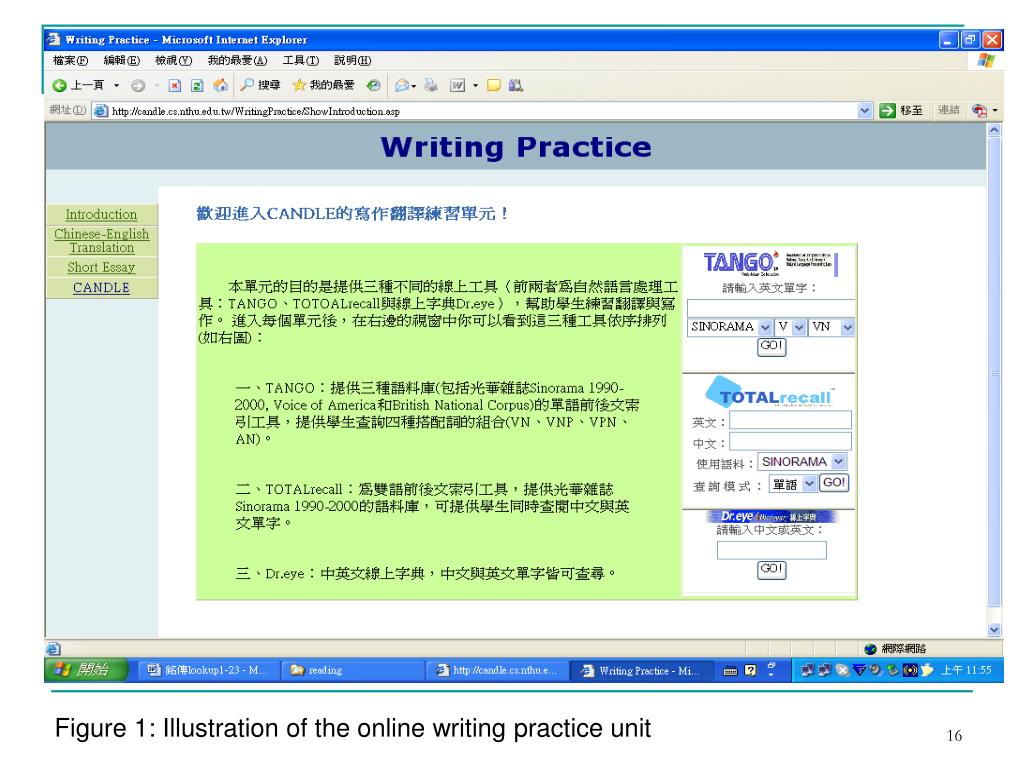Open Search with the magnifier icon
Screen dimensions: 1024x768
(x=247, y=85)
